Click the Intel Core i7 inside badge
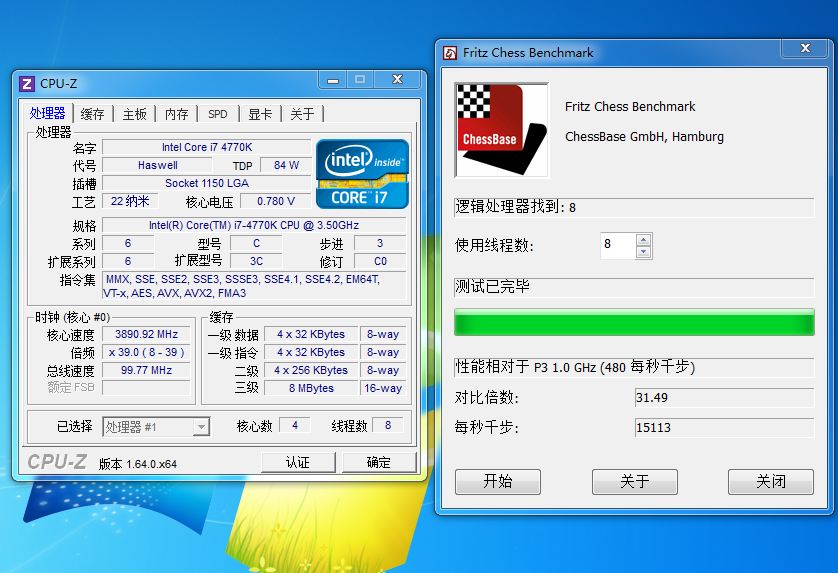838x573 pixels. (x=362, y=174)
